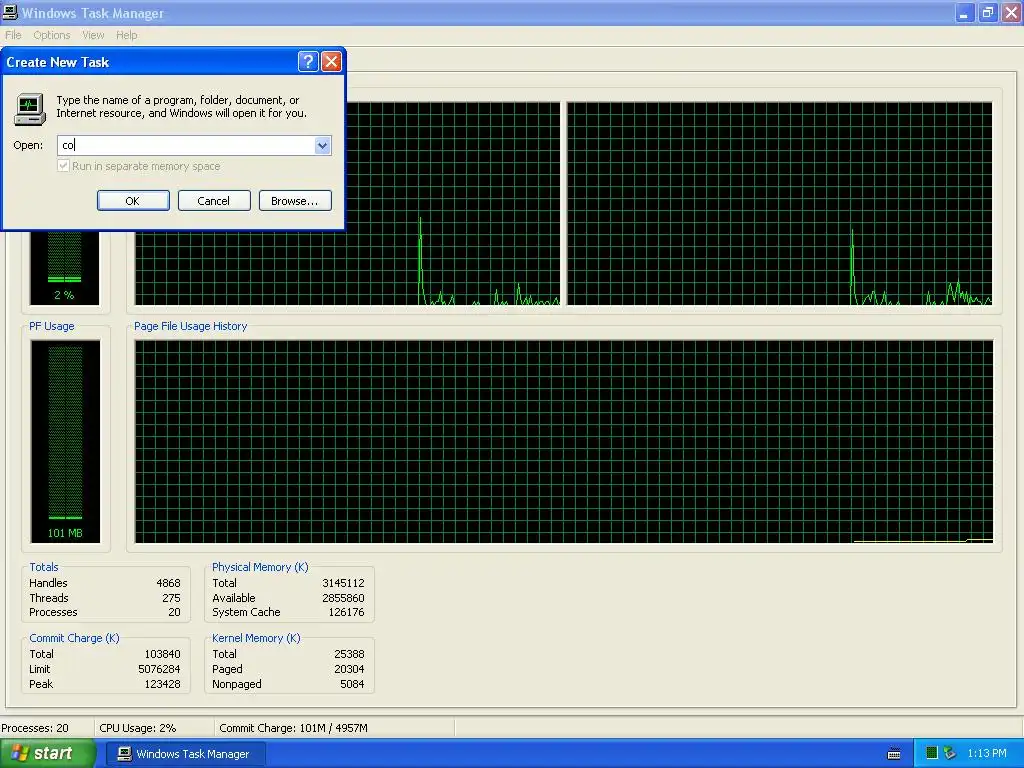Click Windows Task Manager taskbar button
This screenshot has width=1024, height=768.
[x=185, y=754]
